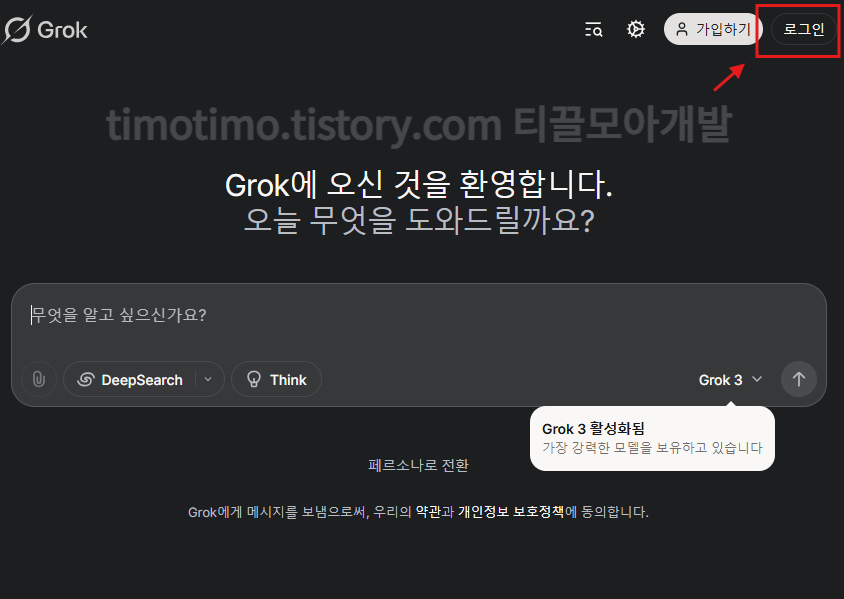Image resolution: width=844 pixels, height=599 pixels.
Task: Click the person icon in 가입하기 button
Action: 682,29
